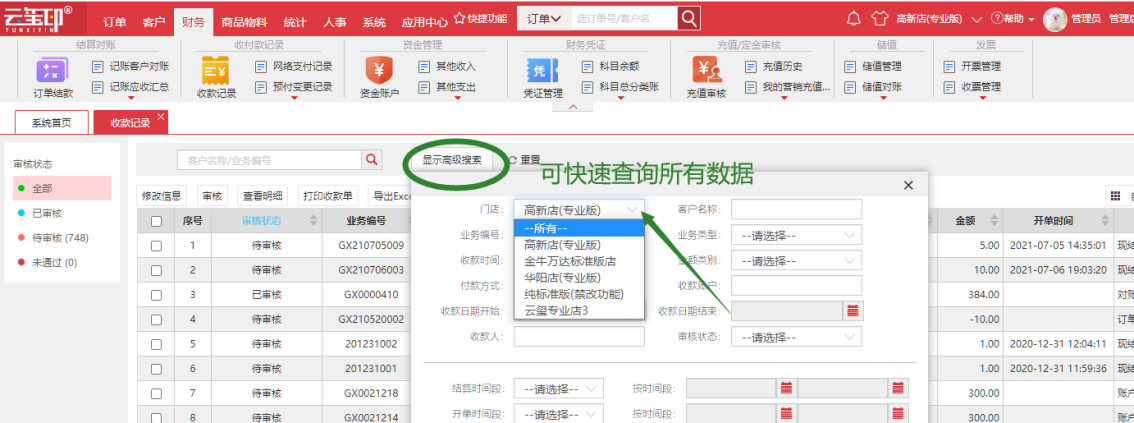Click the 显示高级搜索 button
This screenshot has height=423, width=1134.
[x=452, y=160]
